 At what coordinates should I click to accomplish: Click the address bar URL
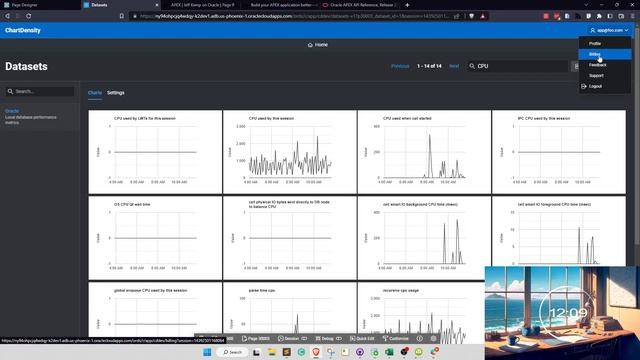[x=294, y=16]
